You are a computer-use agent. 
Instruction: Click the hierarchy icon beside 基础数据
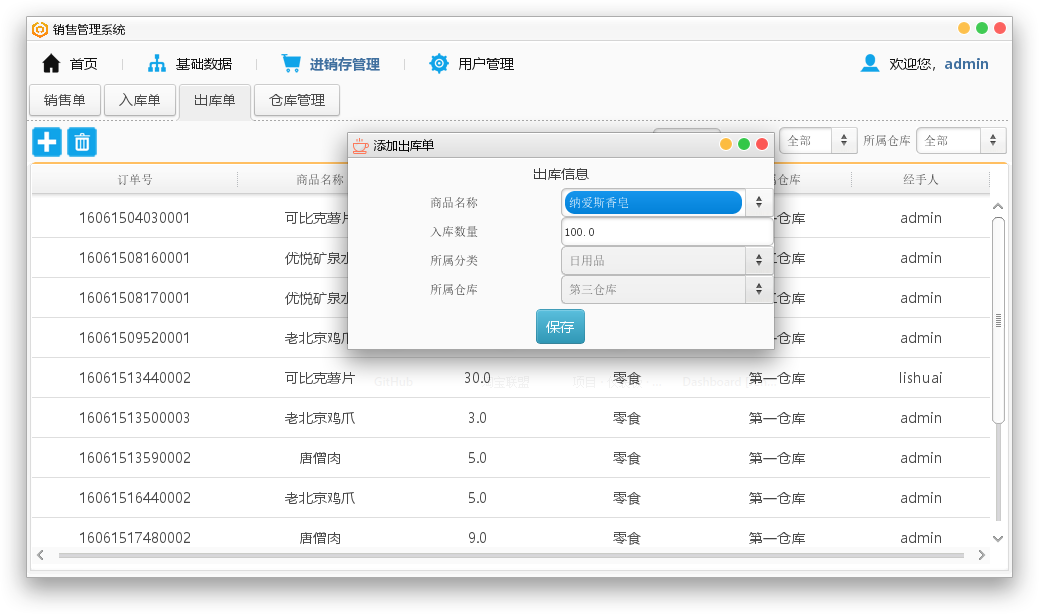pyautogui.click(x=157, y=64)
